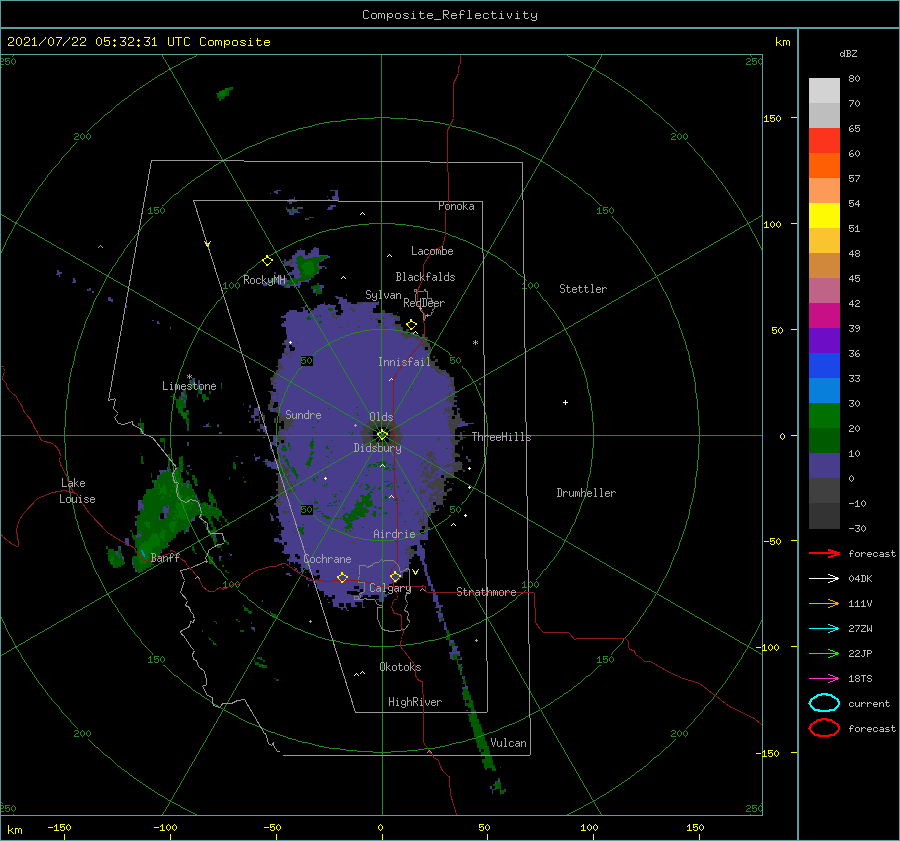
Task: Click the Composite_Reflectivity title
Action: click(x=450, y=15)
